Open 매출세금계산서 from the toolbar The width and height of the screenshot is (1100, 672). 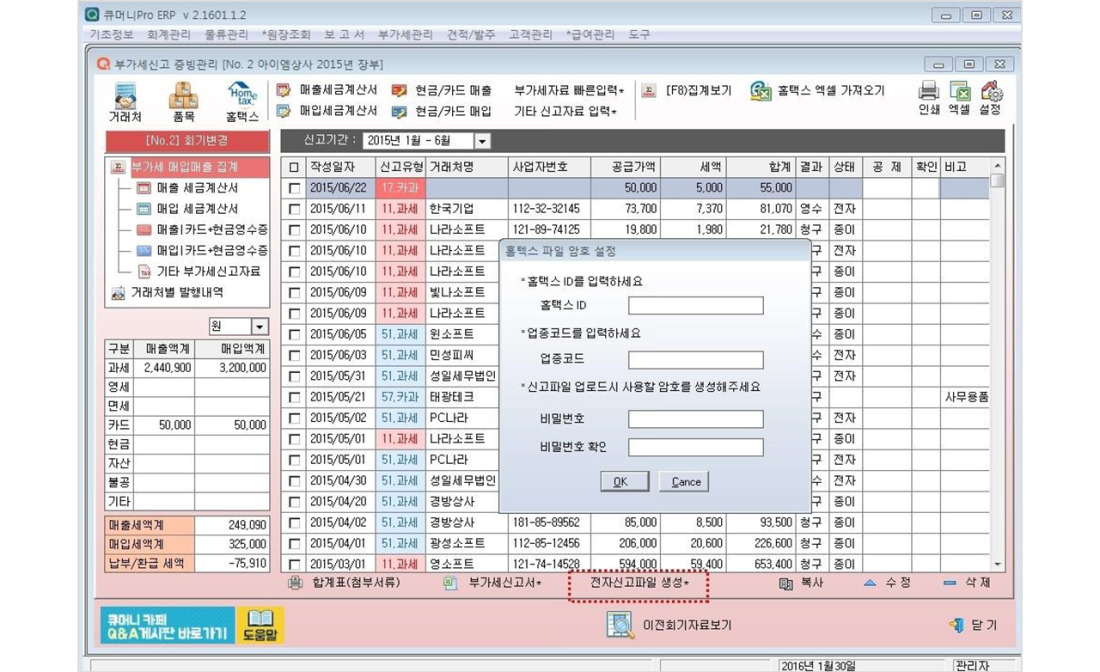(327, 90)
